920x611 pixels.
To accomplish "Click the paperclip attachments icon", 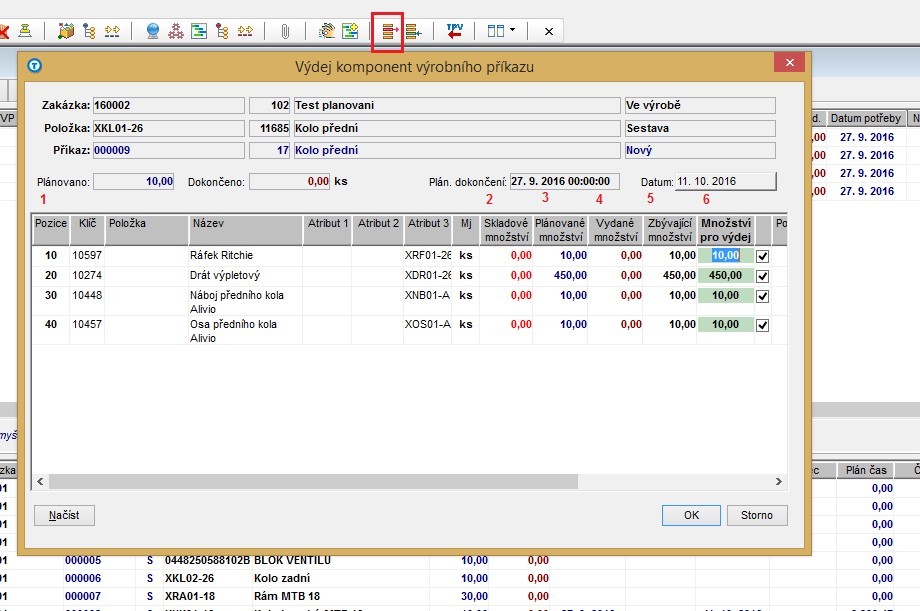I will point(285,31).
